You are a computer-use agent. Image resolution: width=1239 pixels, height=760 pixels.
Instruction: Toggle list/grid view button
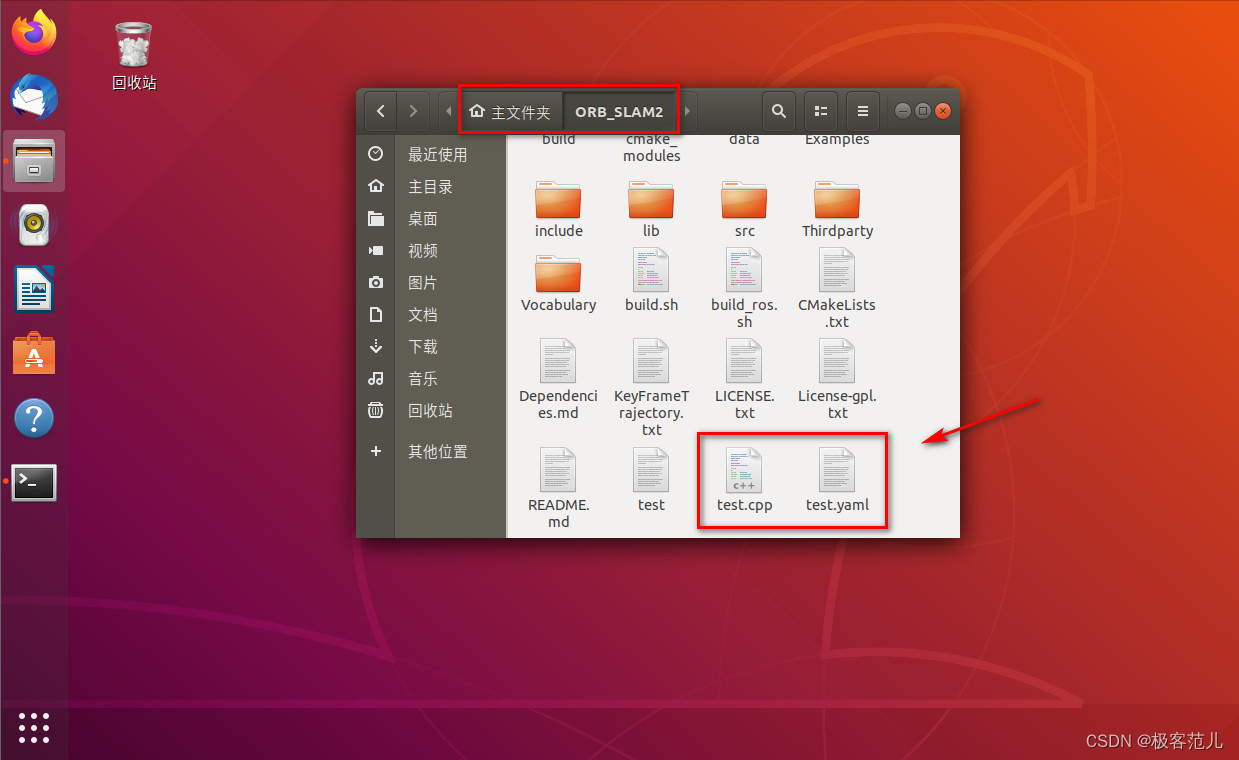click(x=821, y=111)
